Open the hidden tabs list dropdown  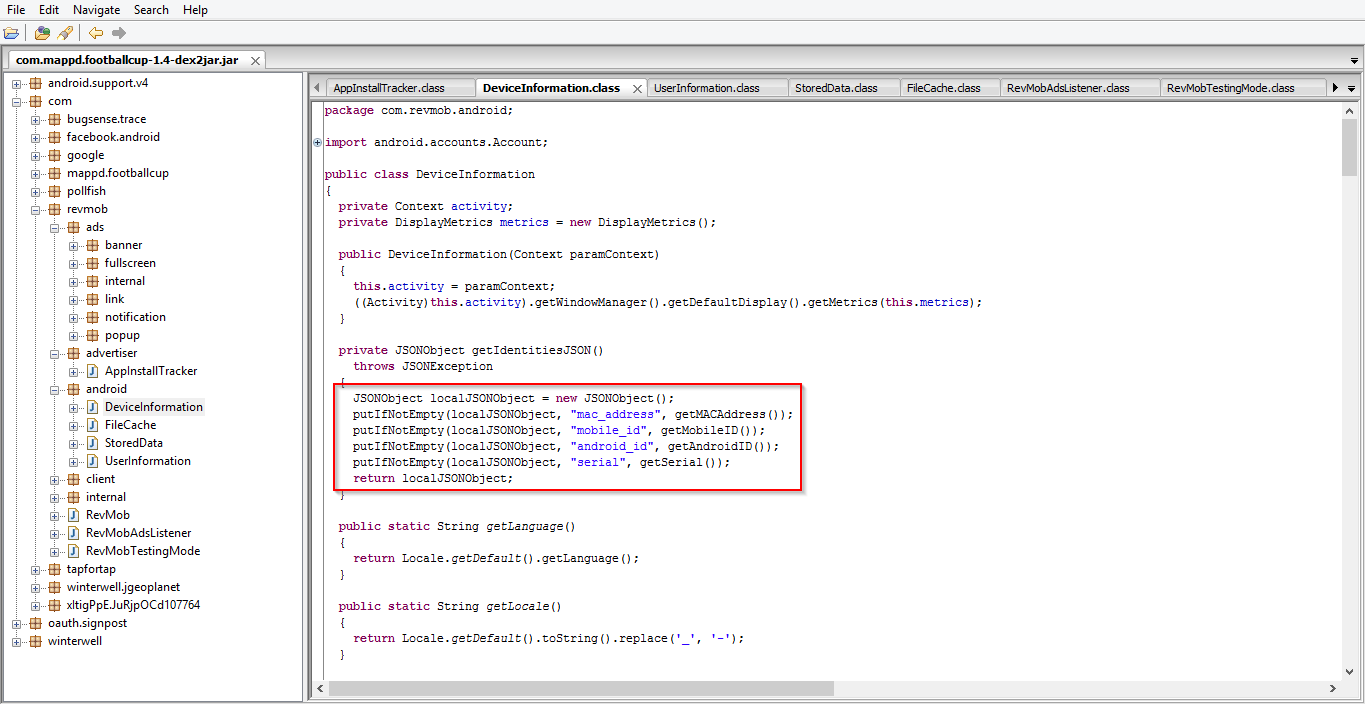point(1352,89)
